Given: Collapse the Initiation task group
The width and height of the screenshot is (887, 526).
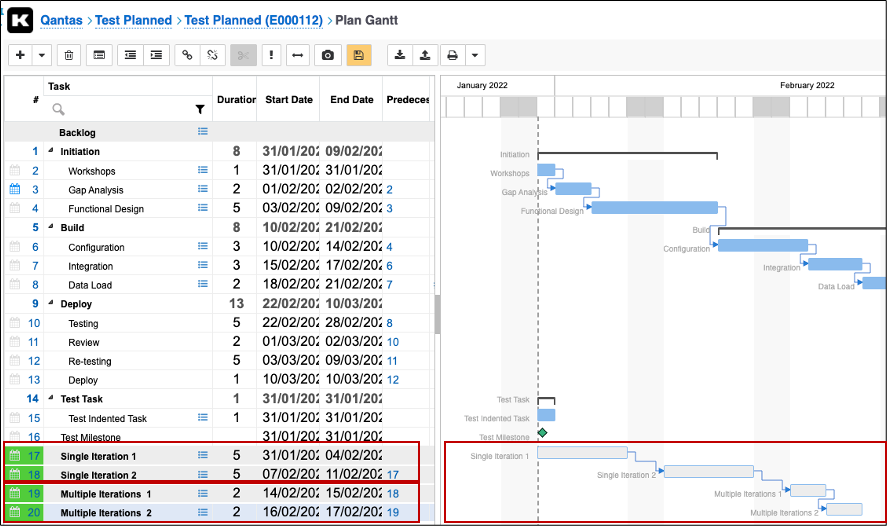Looking at the screenshot, I should pos(51,150).
